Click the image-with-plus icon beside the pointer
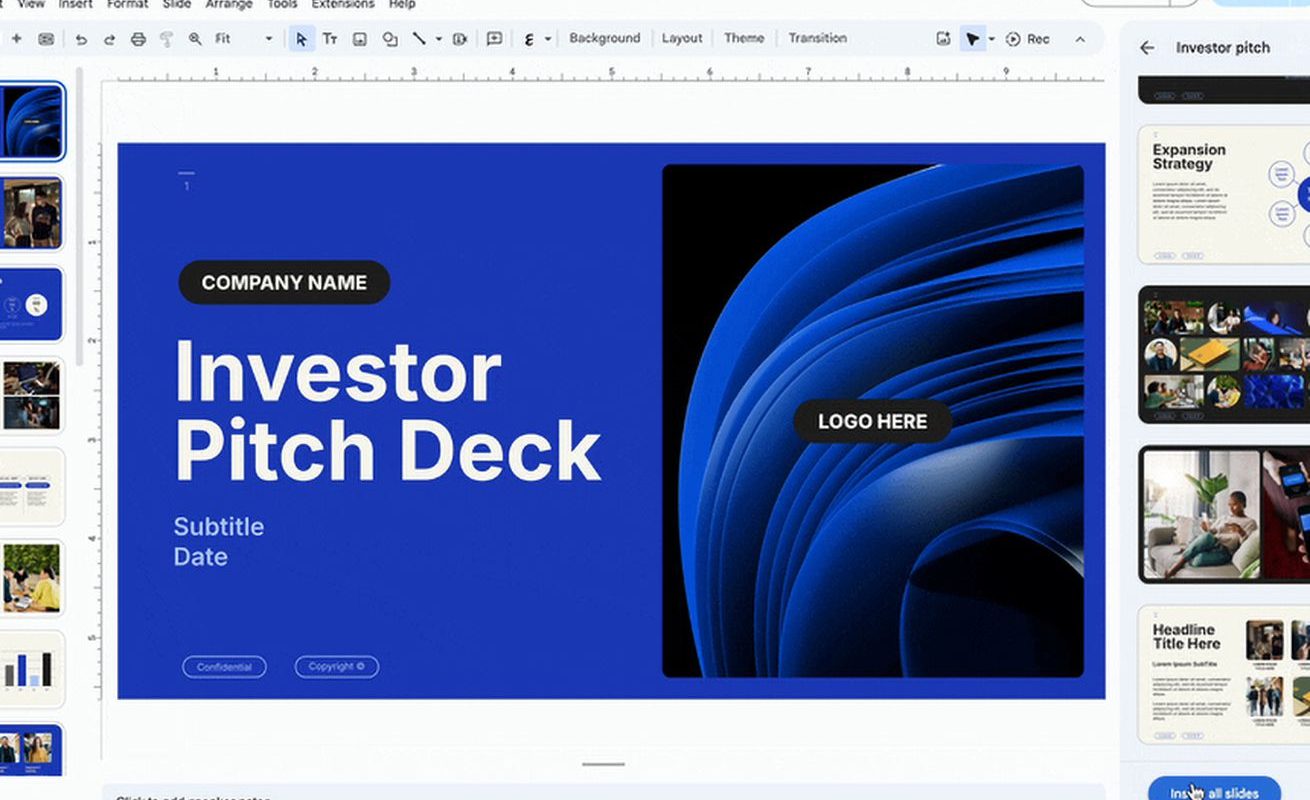This screenshot has height=800, width=1310. [x=943, y=39]
